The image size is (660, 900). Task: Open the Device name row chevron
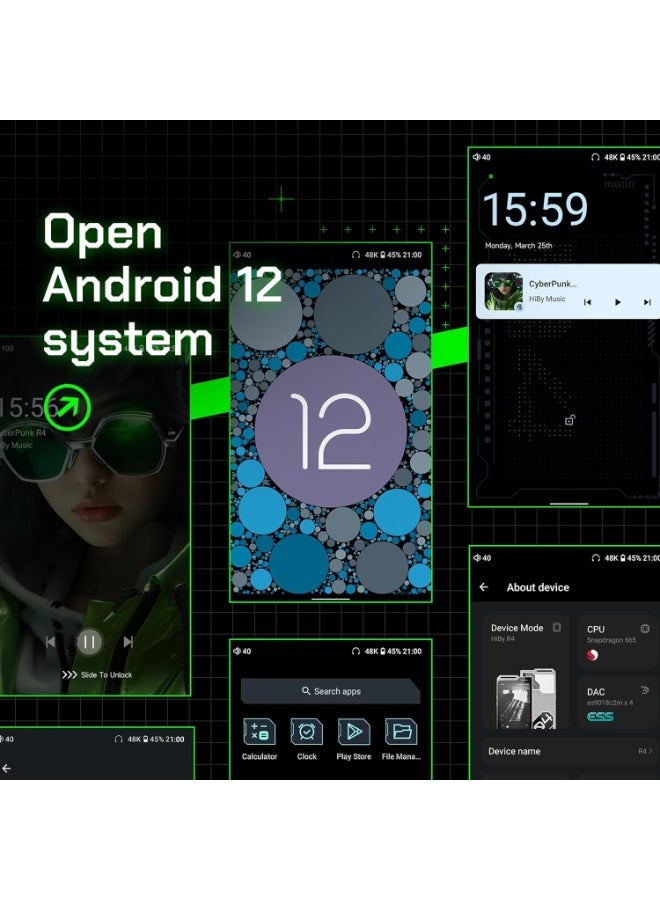pyautogui.click(x=650, y=751)
